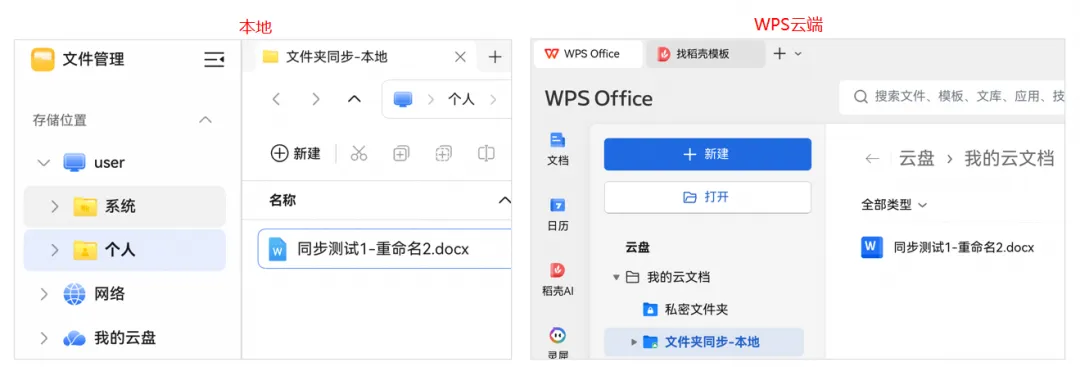The width and height of the screenshot is (1080, 367).
Task: Click the WPS search box
Action: coord(953,96)
